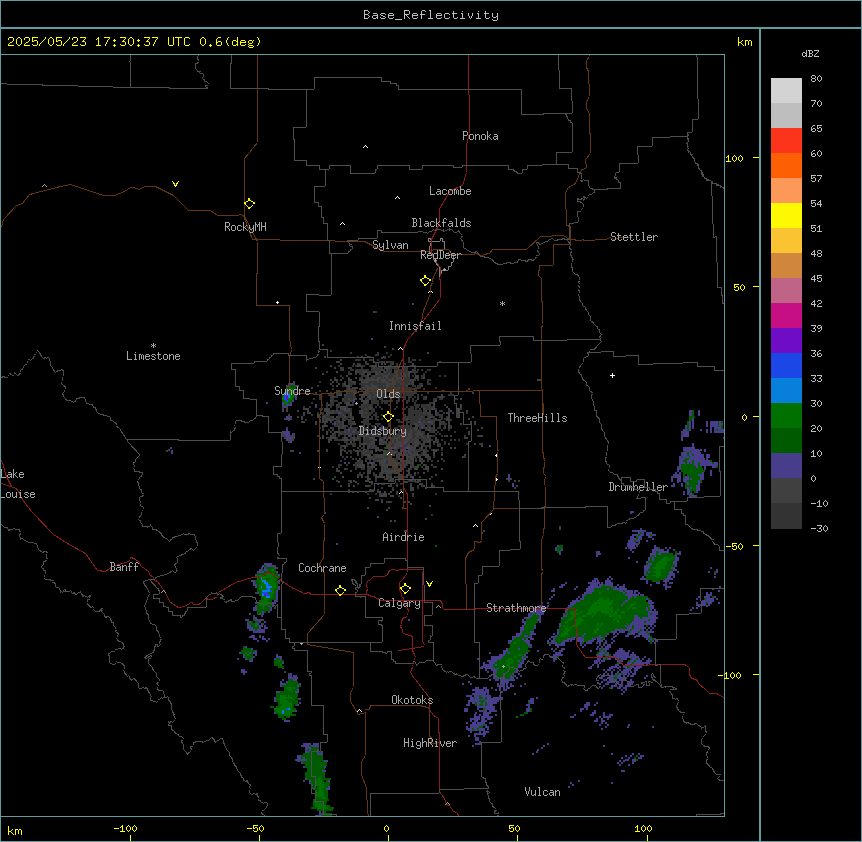The image size is (862, 842).
Task: Select the yellow diamond marker east of Cochrane
Action: (340, 590)
